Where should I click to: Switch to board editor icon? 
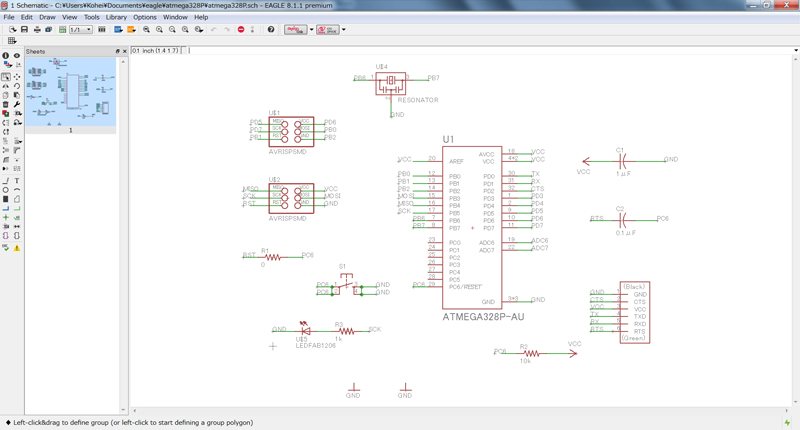click(62, 30)
